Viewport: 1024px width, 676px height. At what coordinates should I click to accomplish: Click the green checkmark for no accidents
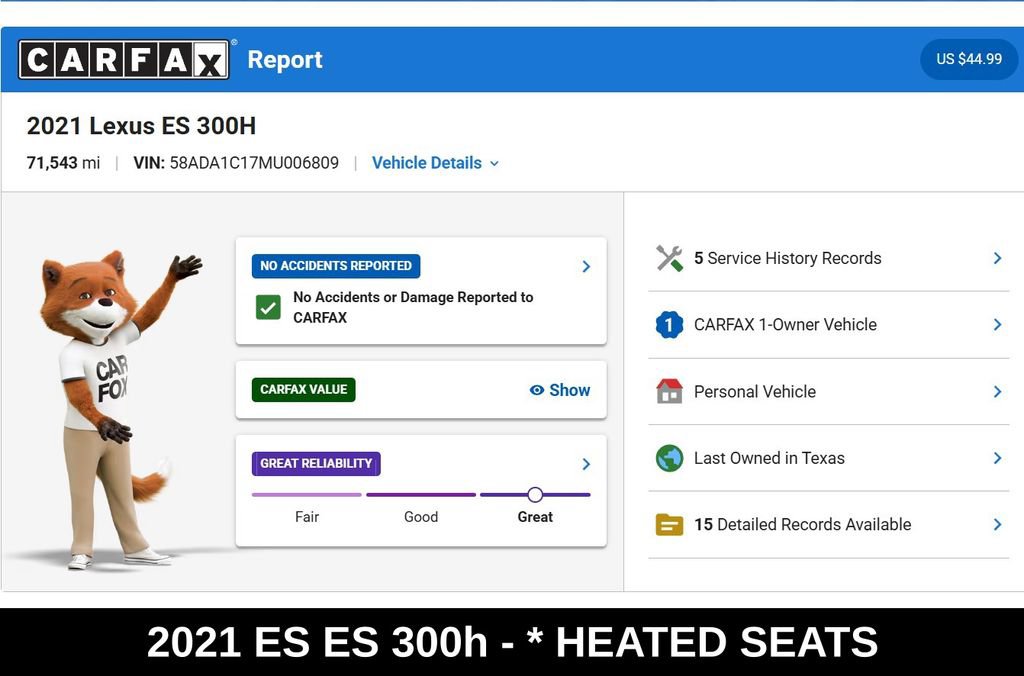[x=268, y=307]
